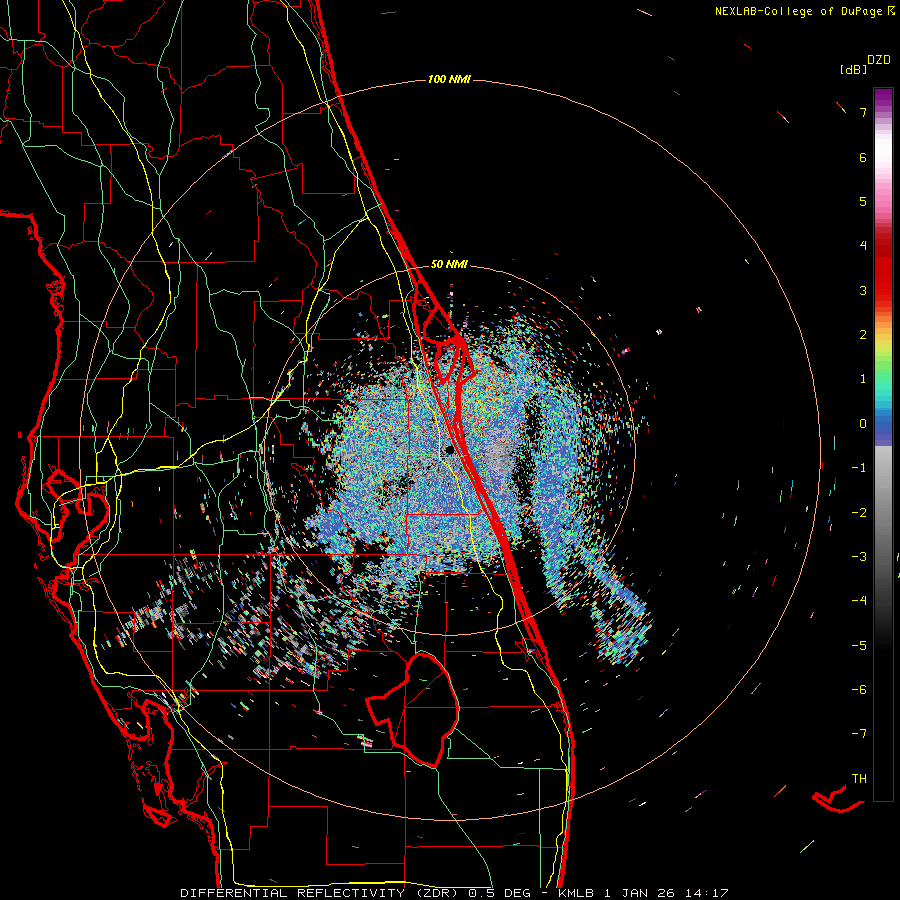
Task: Click the -2 dB tick label on the scale
Action: click(x=859, y=512)
